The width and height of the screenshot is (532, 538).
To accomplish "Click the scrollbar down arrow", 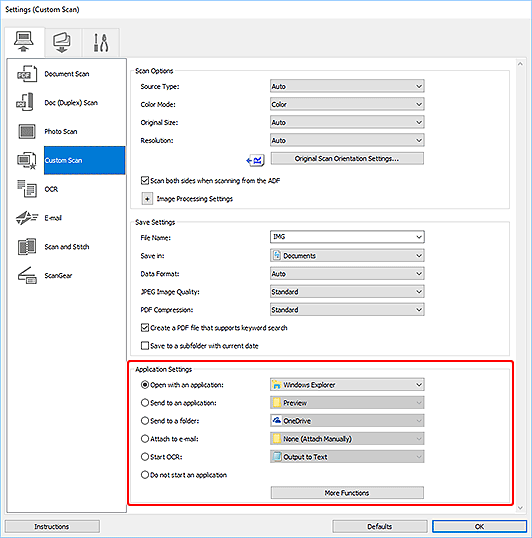I will coord(520,508).
